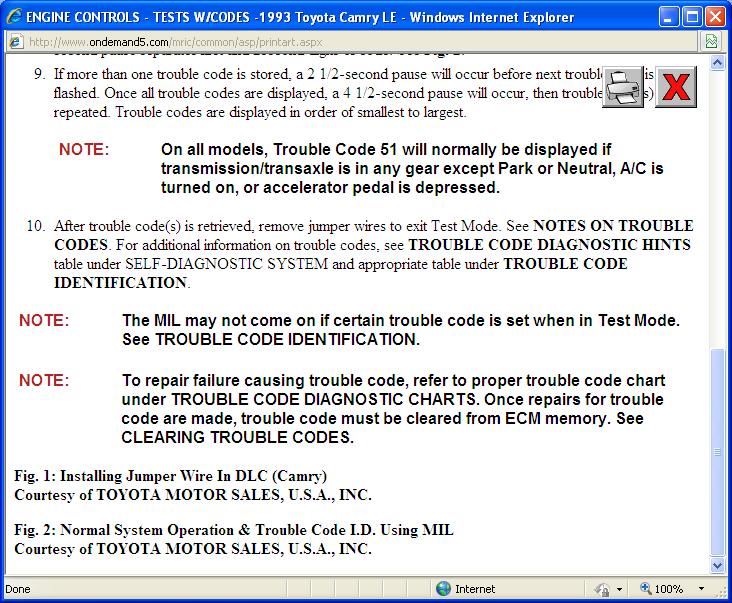Screen dimensions: 732x603
Task: Click the scrollbar up arrow
Action: coord(717,62)
